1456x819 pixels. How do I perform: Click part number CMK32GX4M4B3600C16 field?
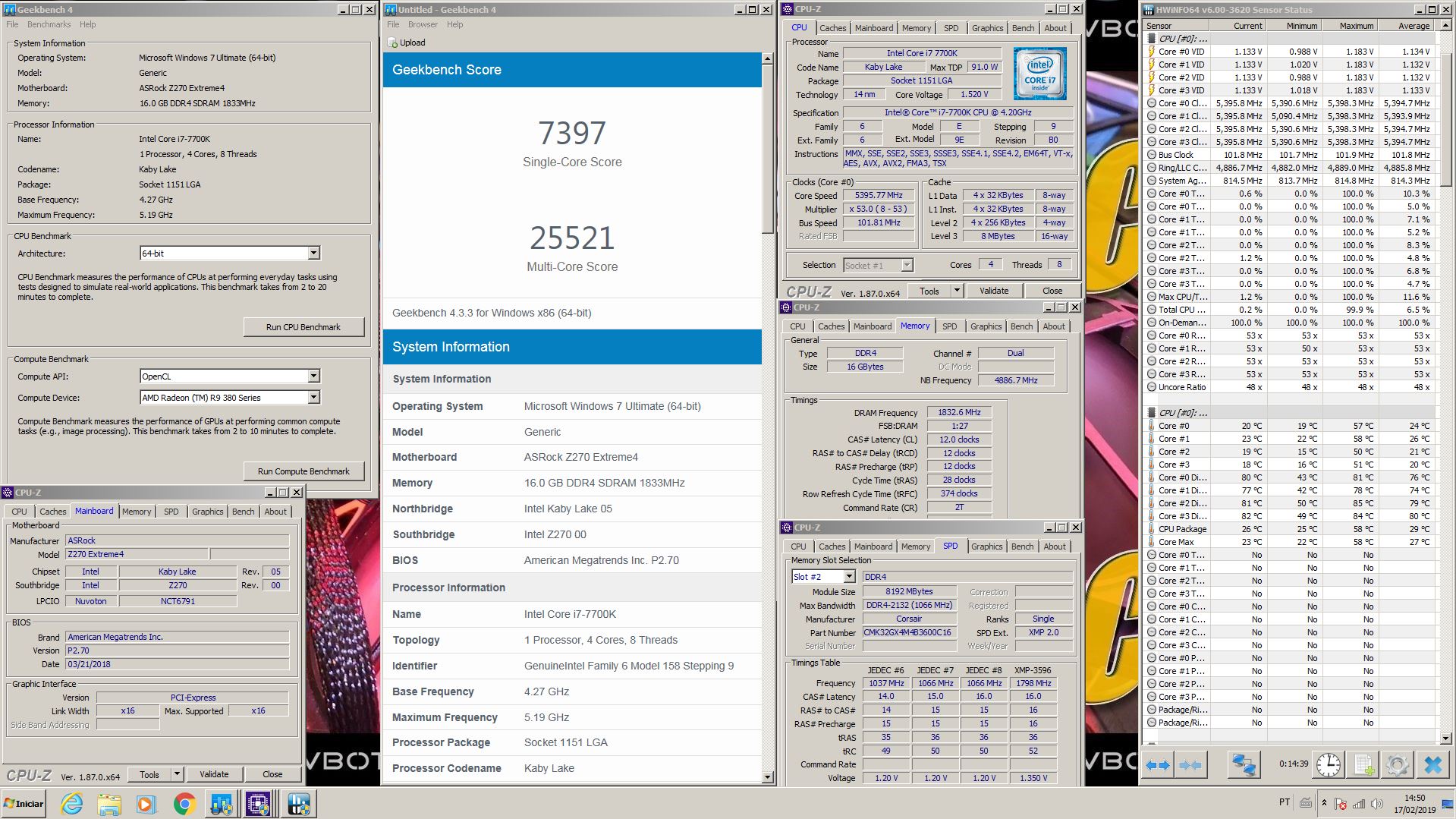coord(909,633)
